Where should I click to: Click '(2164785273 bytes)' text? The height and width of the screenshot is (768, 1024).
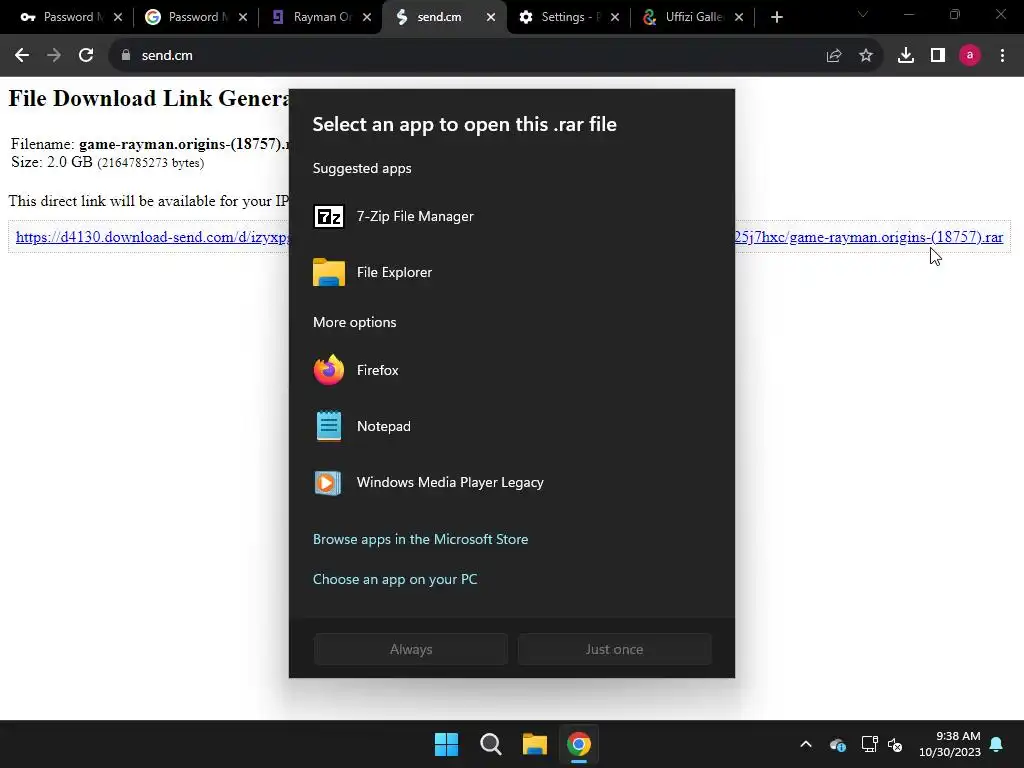pos(151,163)
